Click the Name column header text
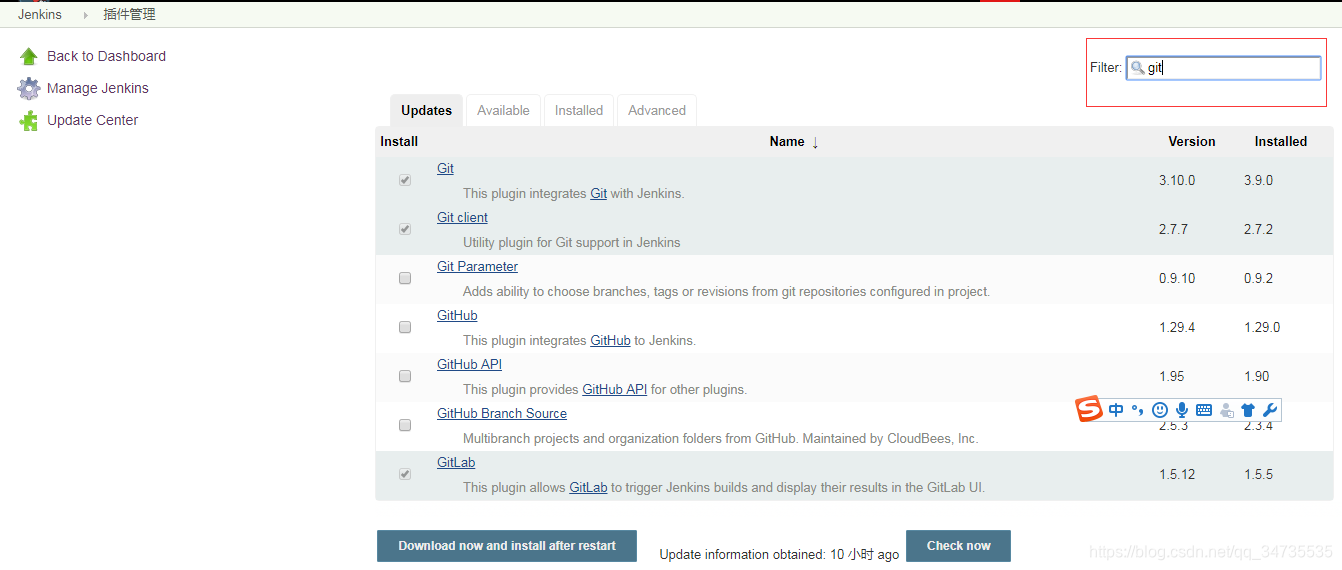 point(787,142)
